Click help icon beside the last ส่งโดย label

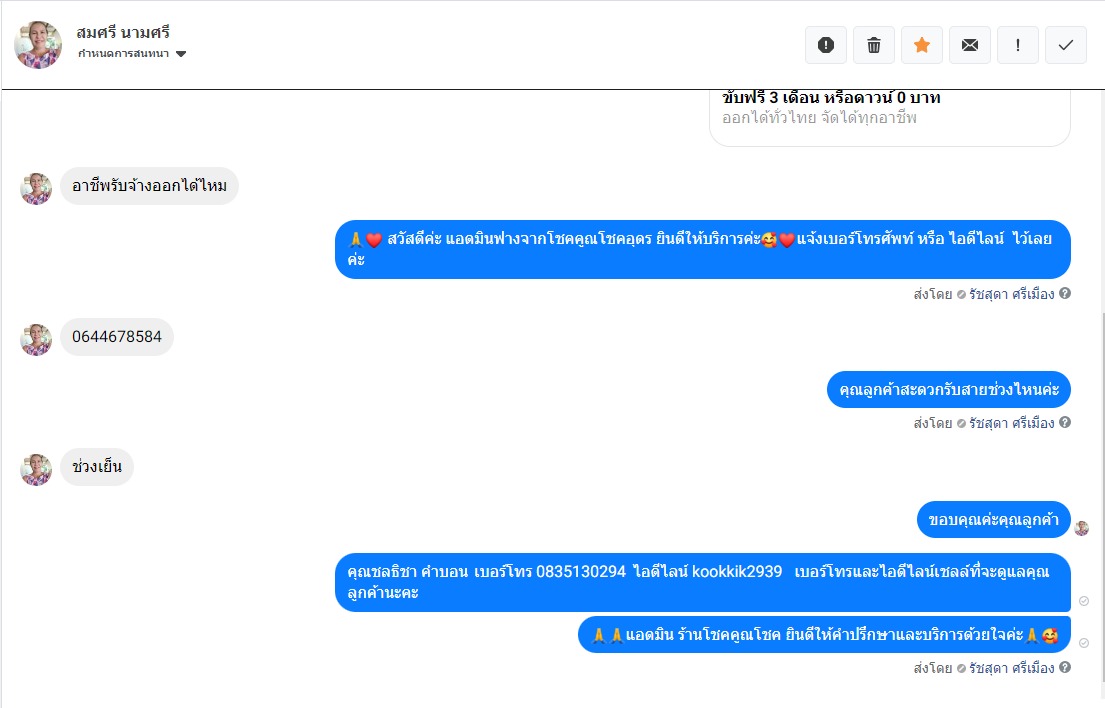coord(1065,667)
